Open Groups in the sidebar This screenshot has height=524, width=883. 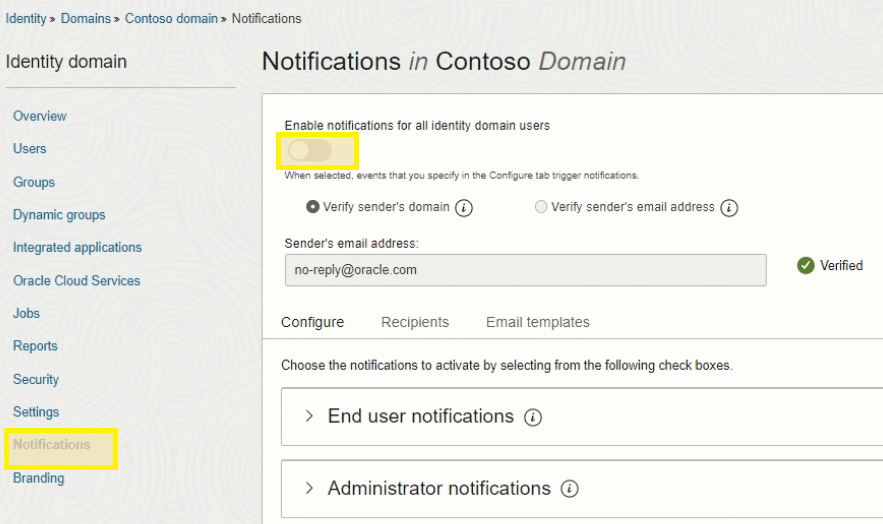pyautogui.click(x=34, y=182)
